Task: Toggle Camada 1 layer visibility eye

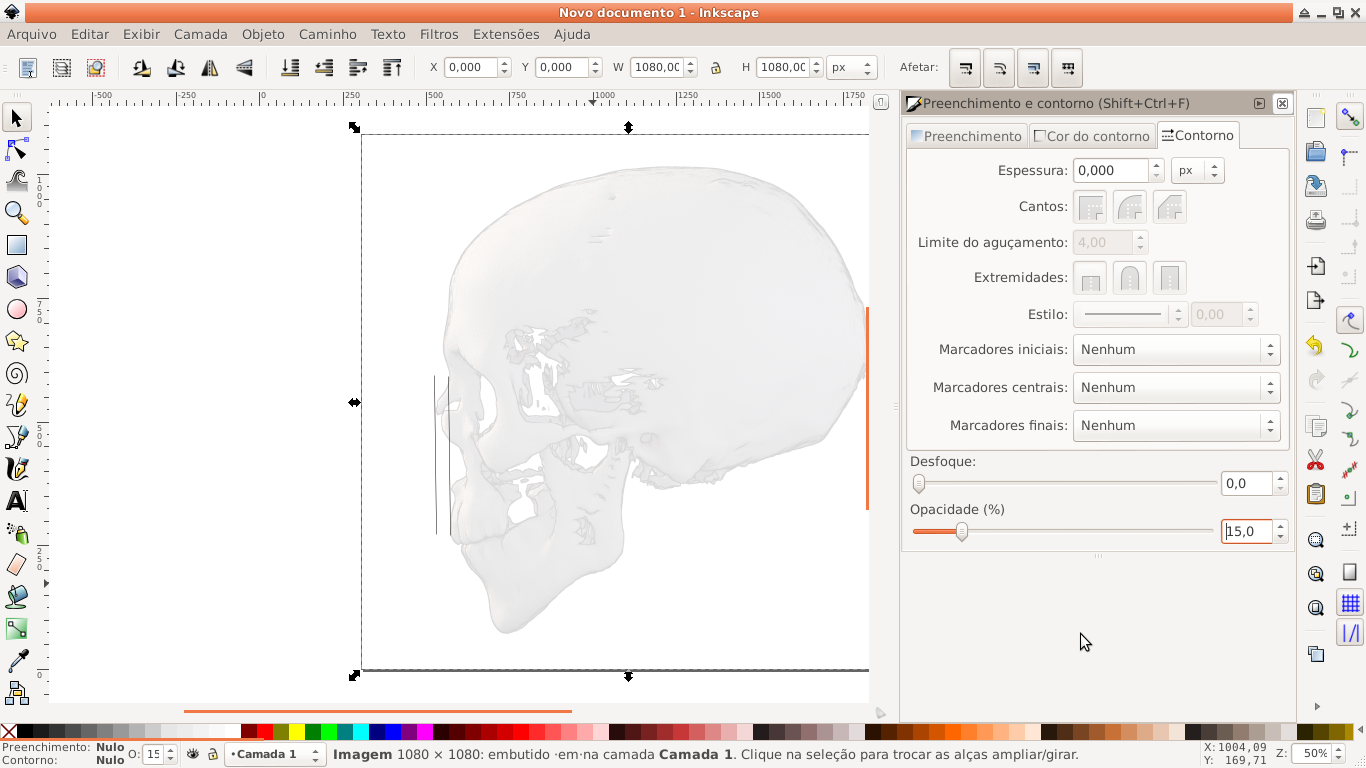Action: click(193, 754)
